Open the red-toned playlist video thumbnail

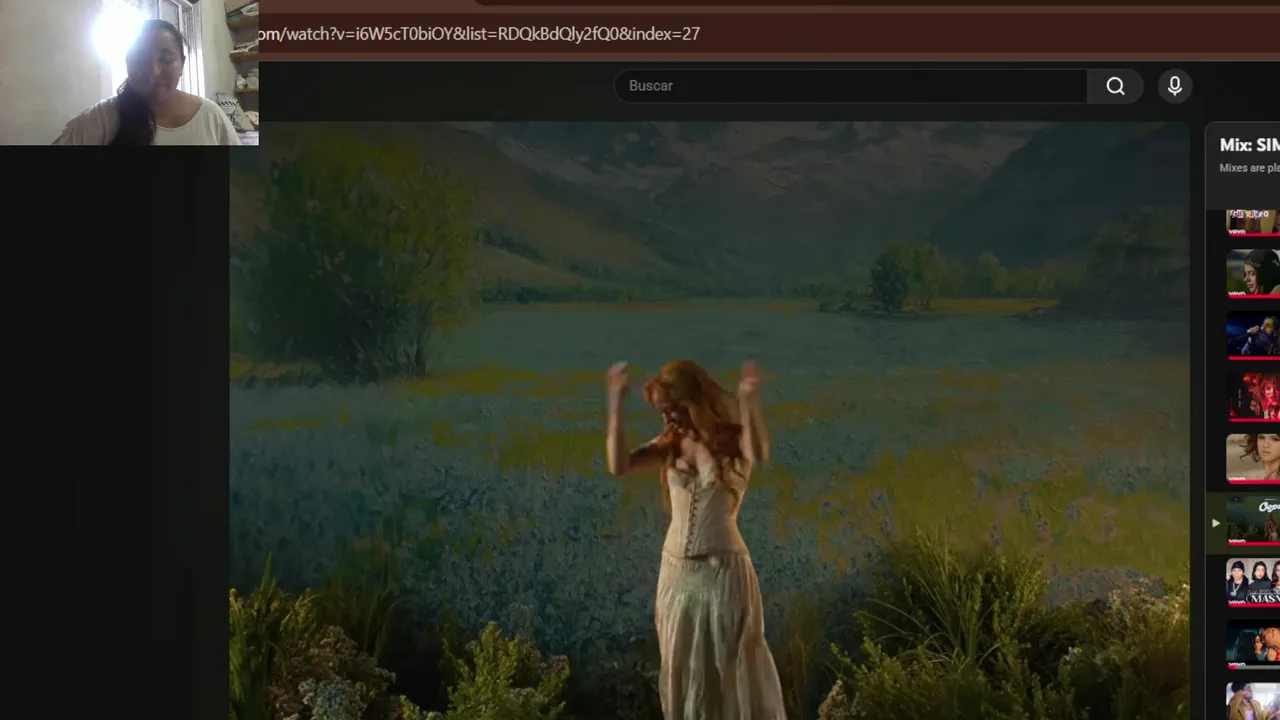[x=1253, y=396]
